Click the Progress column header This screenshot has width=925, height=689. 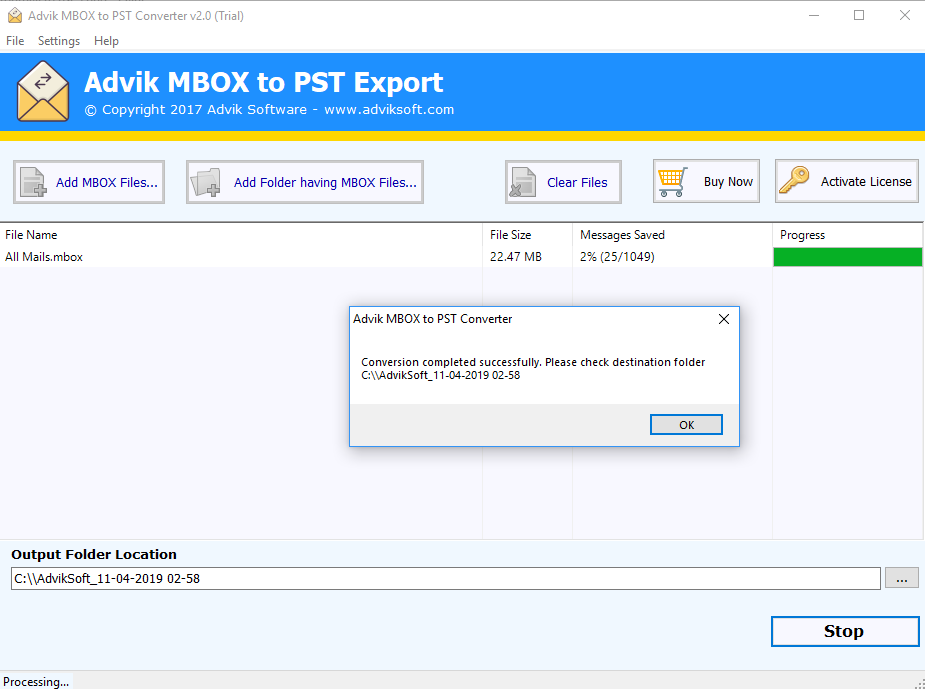click(848, 235)
